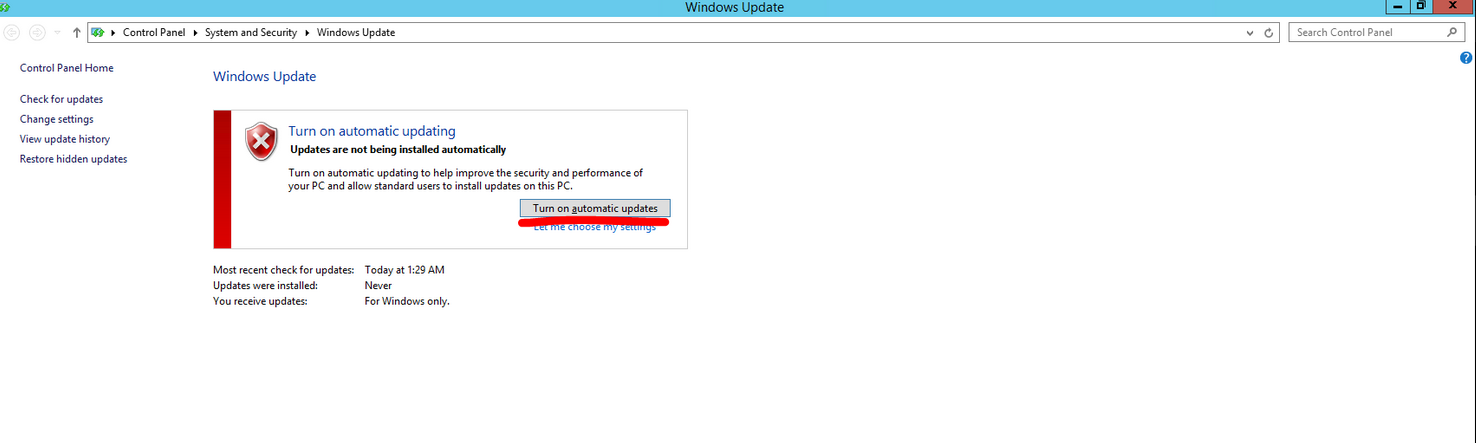Image resolution: width=1476 pixels, height=443 pixels.
Task: Click the 'Most recent check for updates:' label
Action: (284, 270)
